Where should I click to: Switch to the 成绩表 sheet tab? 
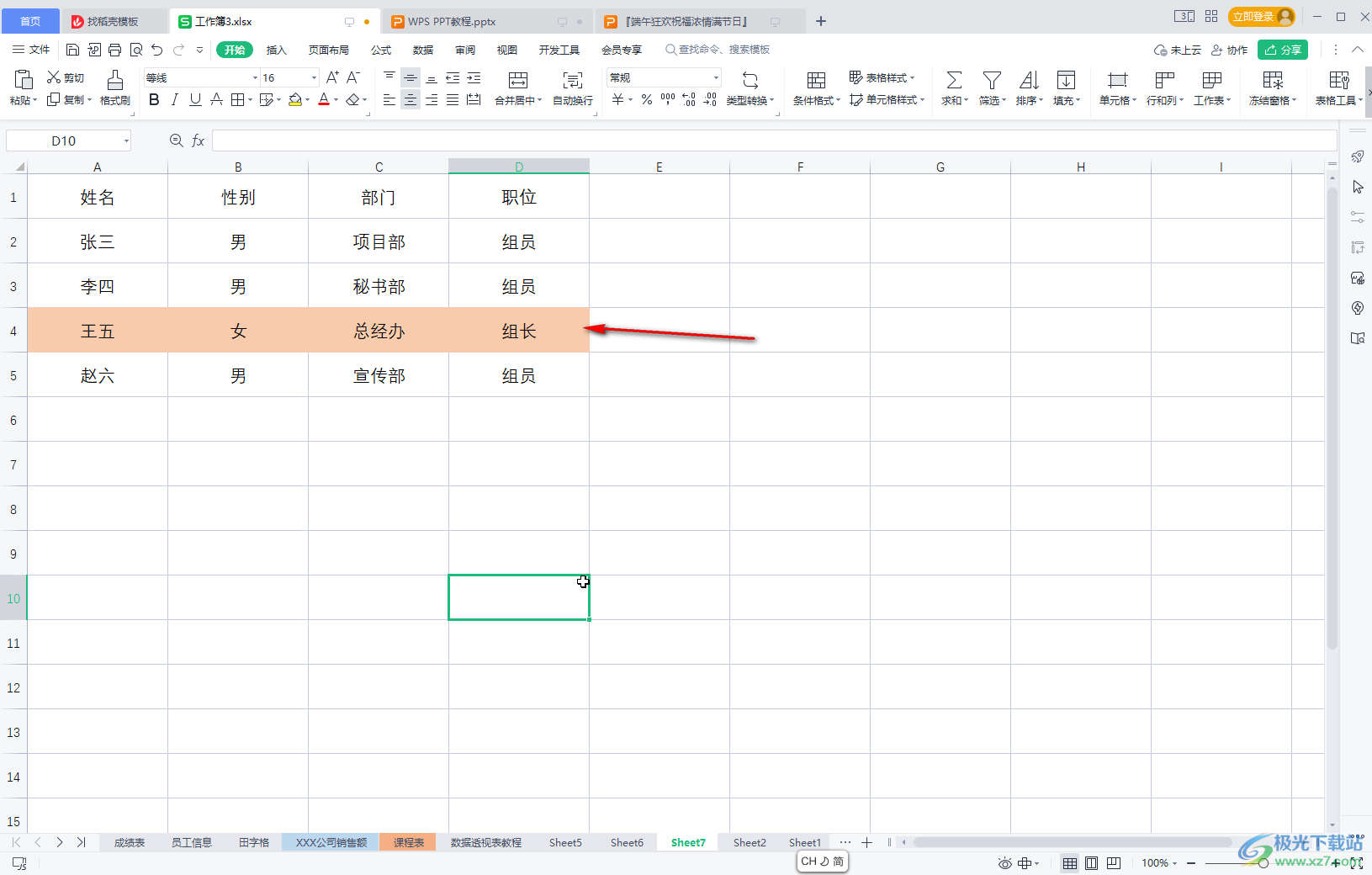130,842
